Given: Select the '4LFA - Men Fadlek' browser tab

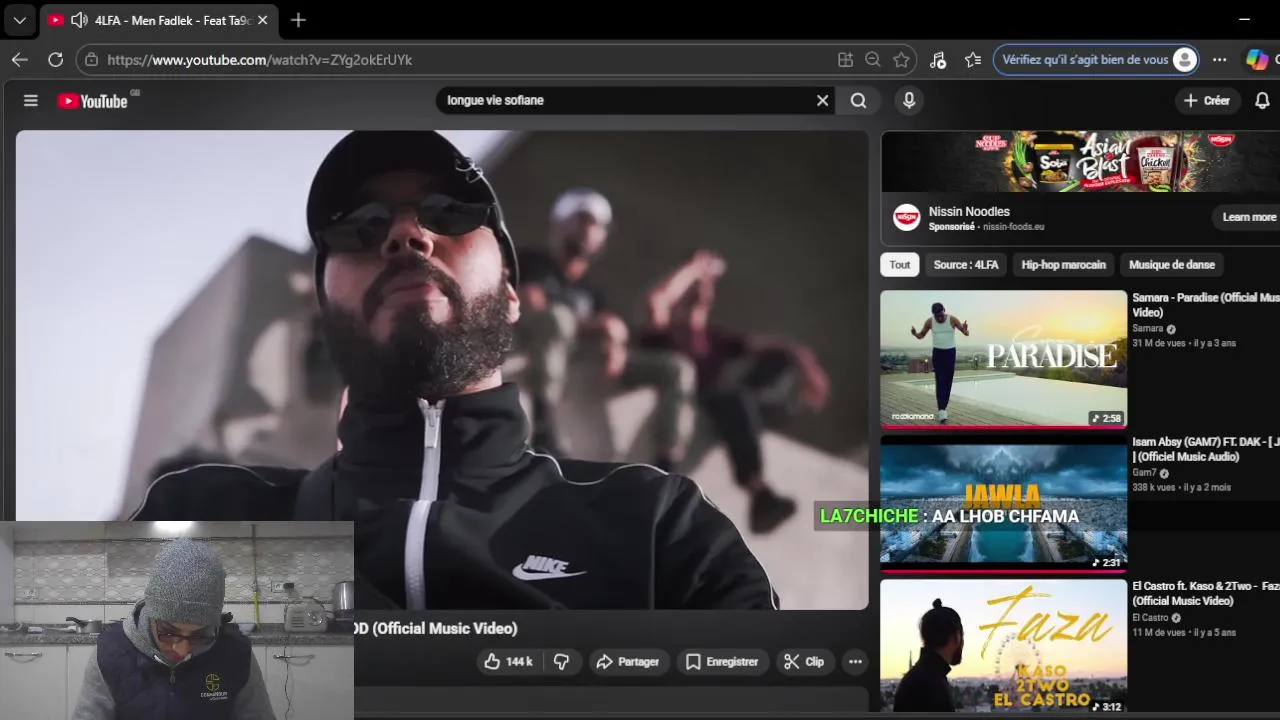Looking at the screenshot, I should 159,20.
